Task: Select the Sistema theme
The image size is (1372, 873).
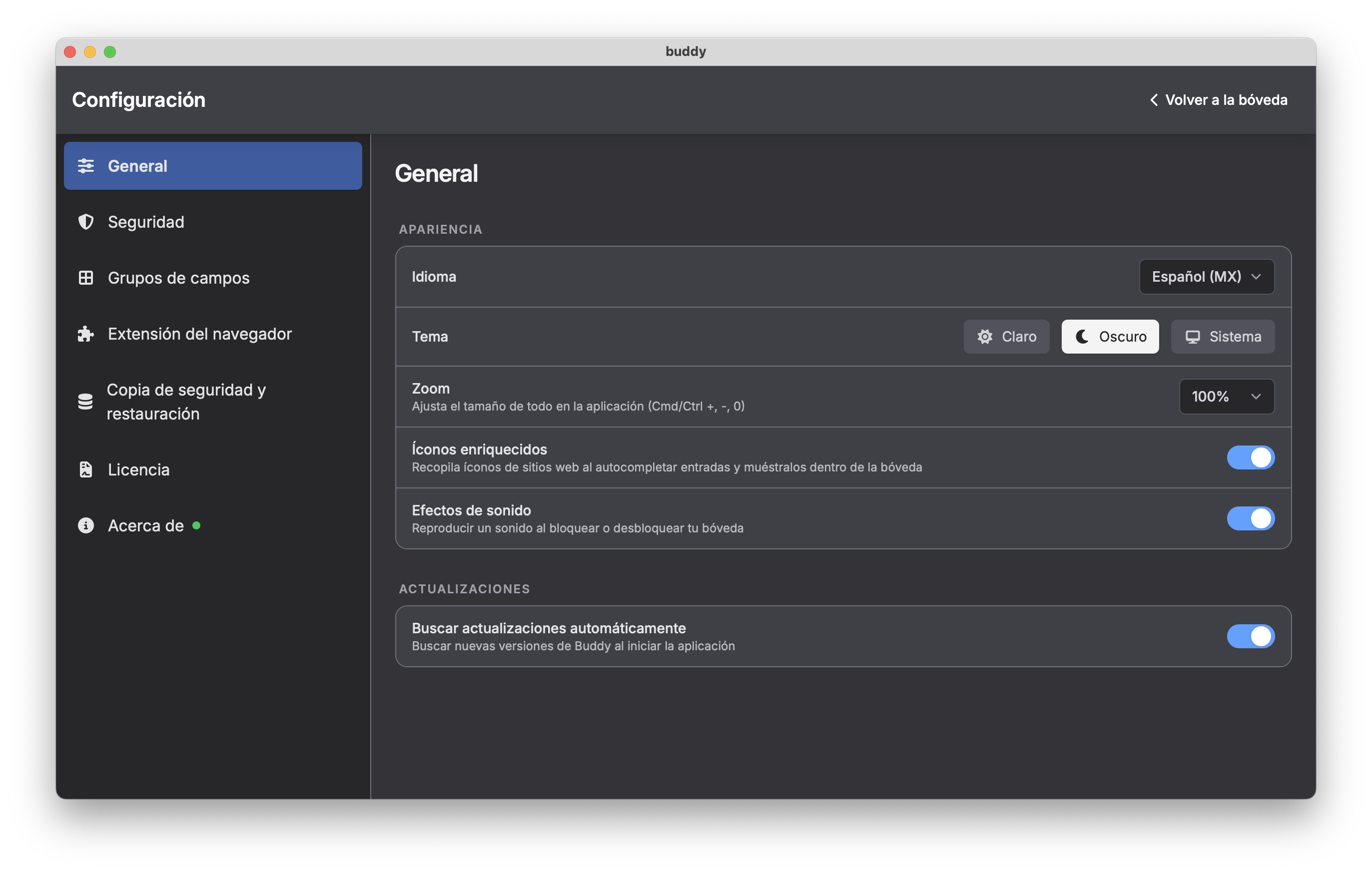Action: pyautogui.click(x=1223, y=337)
